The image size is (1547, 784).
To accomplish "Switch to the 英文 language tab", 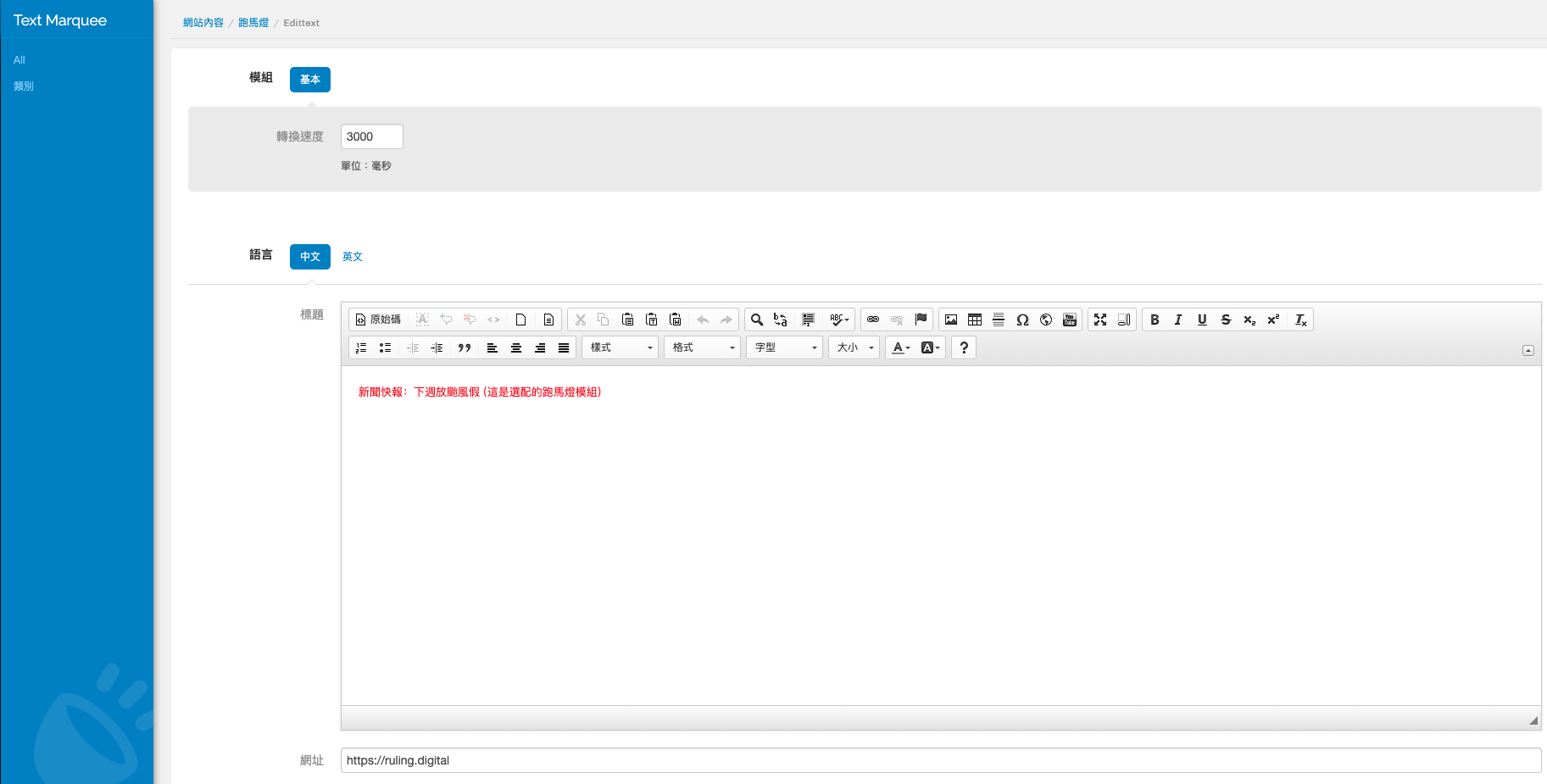I will 353,257.
